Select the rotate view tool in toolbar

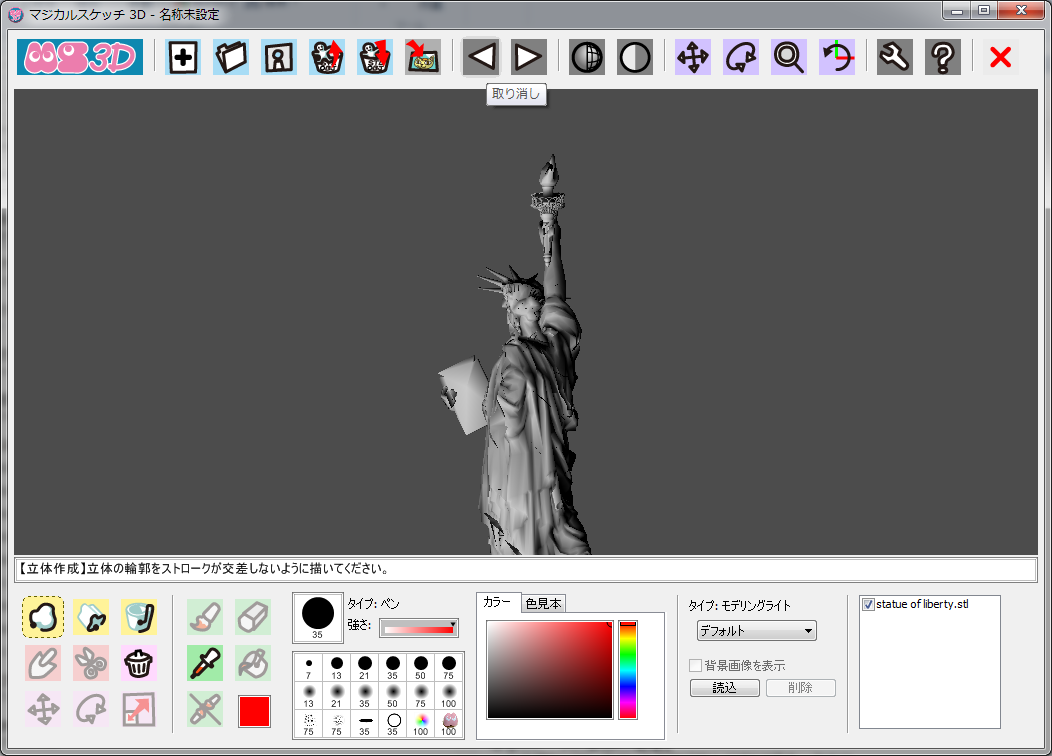pyautogui.click(x=741, y=58)
